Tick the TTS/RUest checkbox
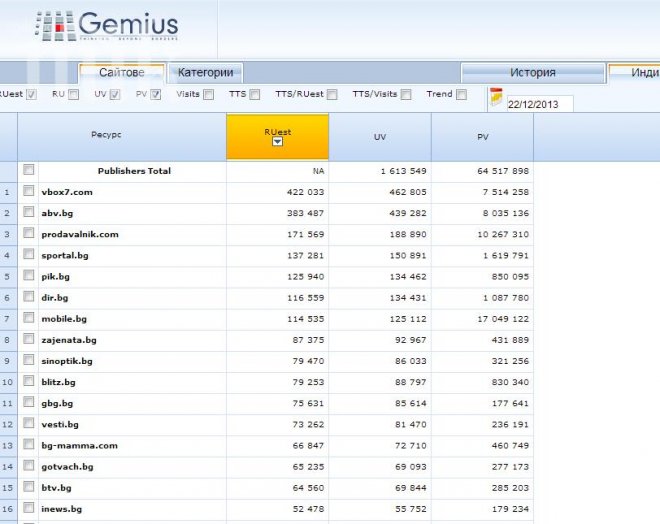 coord(332,95)
